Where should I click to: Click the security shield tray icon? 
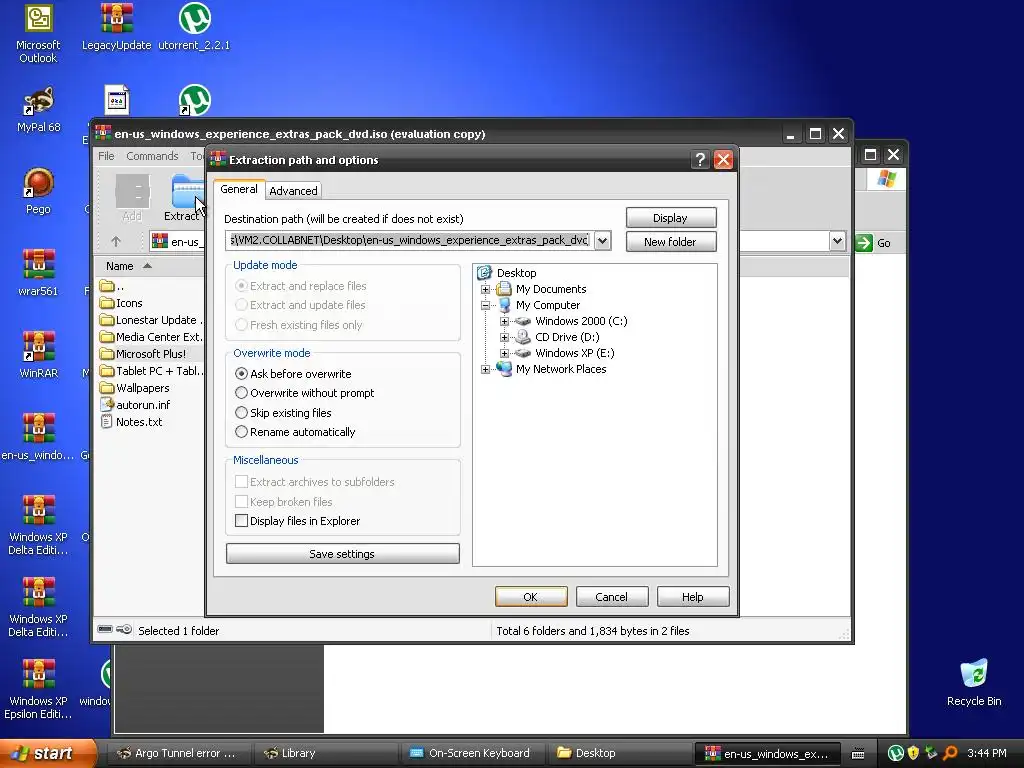point(913,754)
